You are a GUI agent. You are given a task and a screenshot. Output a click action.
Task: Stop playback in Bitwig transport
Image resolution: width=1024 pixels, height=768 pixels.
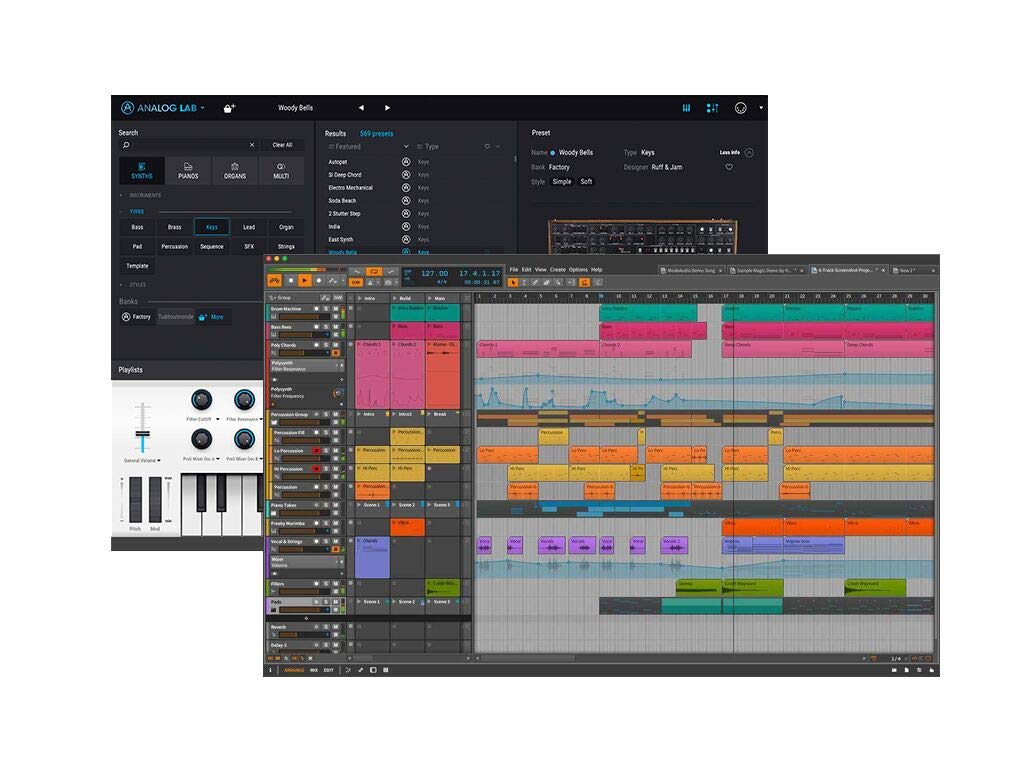coord(291,281)
